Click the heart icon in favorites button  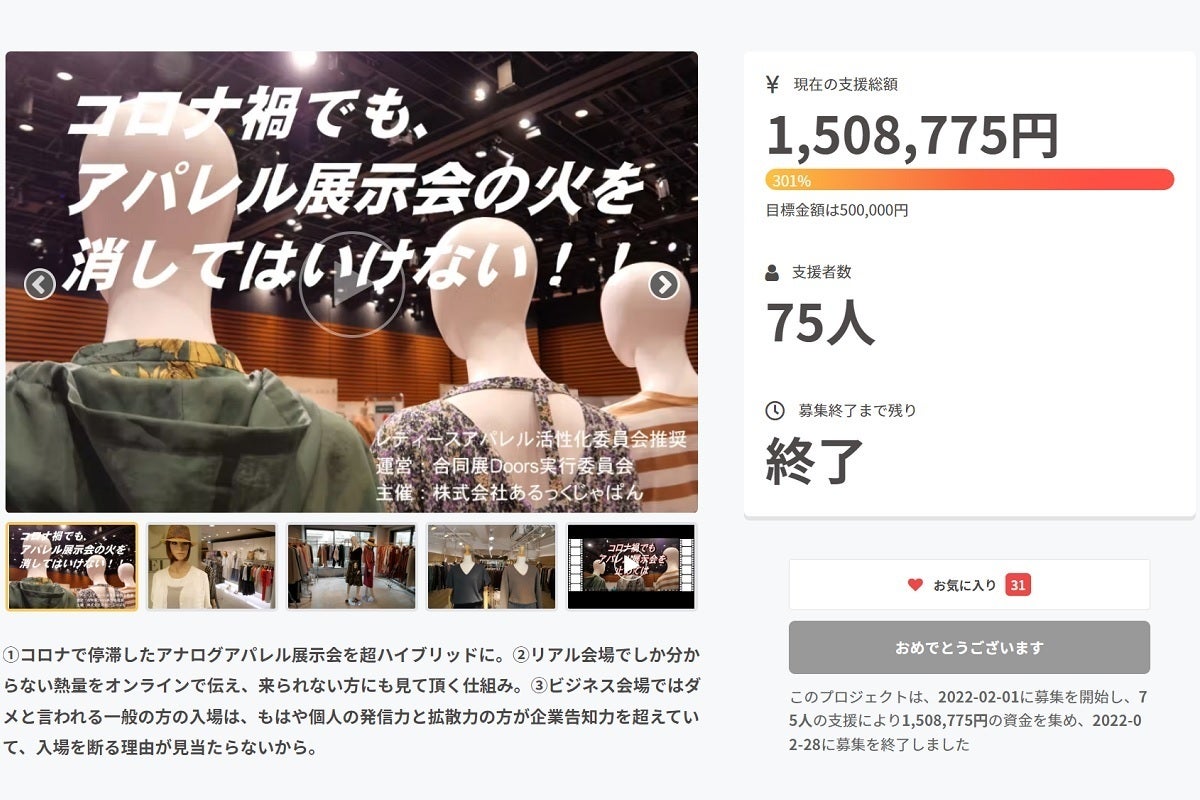click(915, 585)
